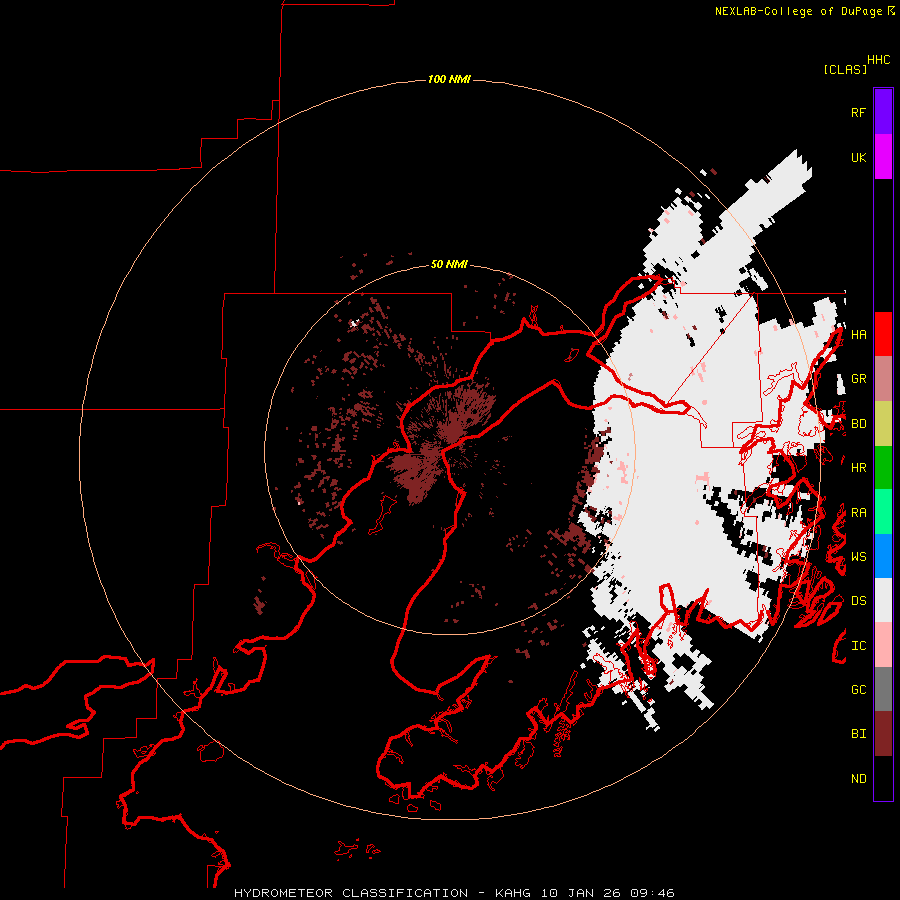Viewport: 900px width, 900px height.
Task: Click the BI legend label
Action: click(858, 734)
